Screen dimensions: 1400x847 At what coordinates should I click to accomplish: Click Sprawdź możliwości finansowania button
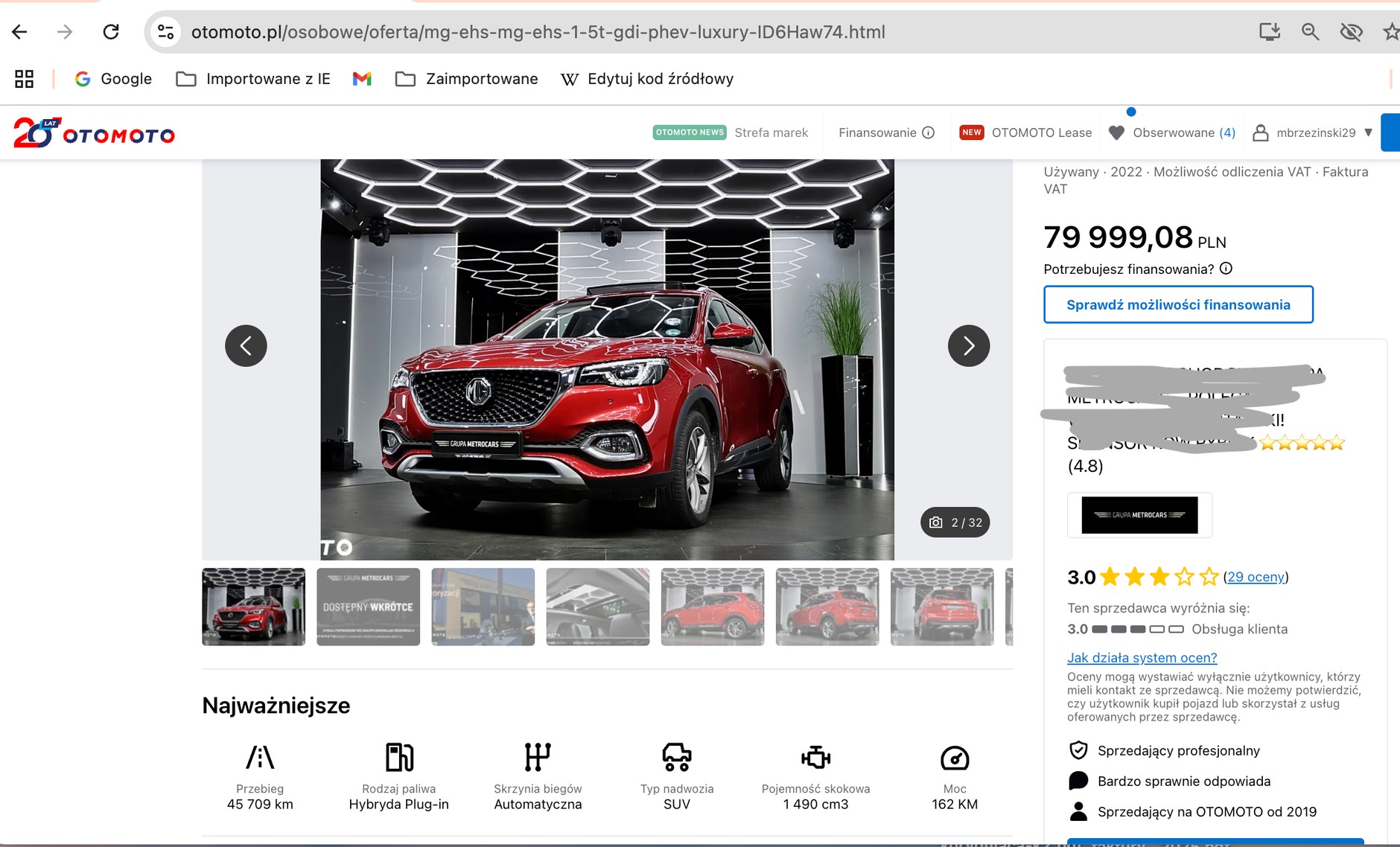[1177, 304]
